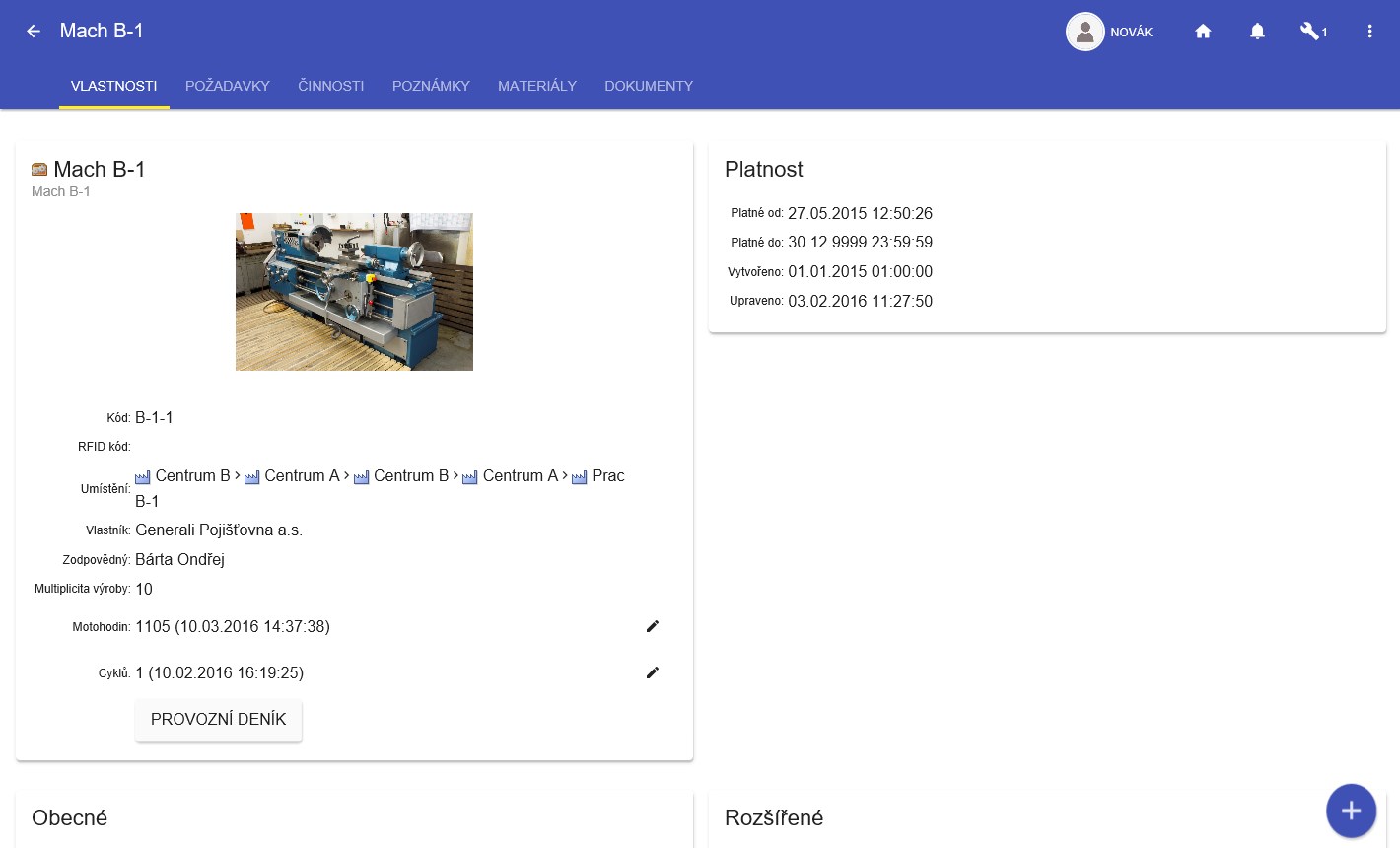This screenshot has height=848, width=1400.
Task: Click the responsible person Bárta Ondřej
Action: point(179,560)
